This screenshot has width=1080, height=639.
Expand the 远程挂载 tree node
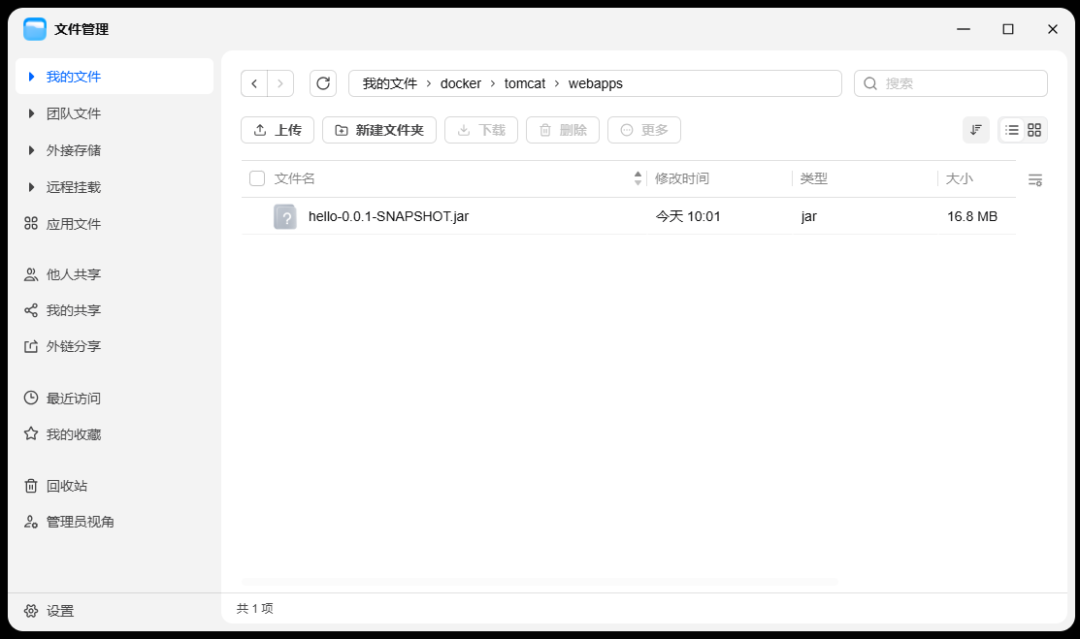pos(31,187)
